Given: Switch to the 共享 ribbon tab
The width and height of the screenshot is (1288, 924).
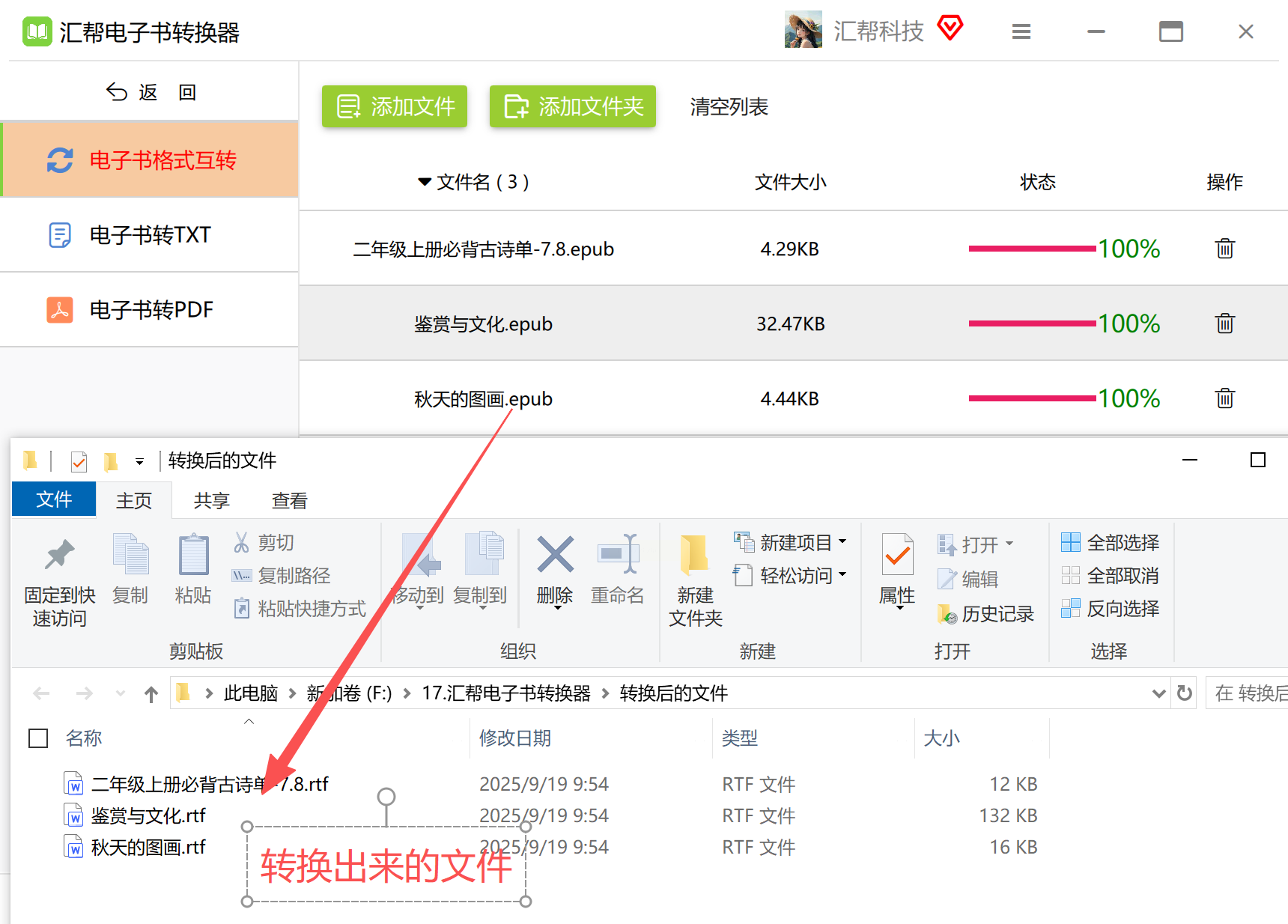Looking at the screenshot, I should tap(212, 500).
